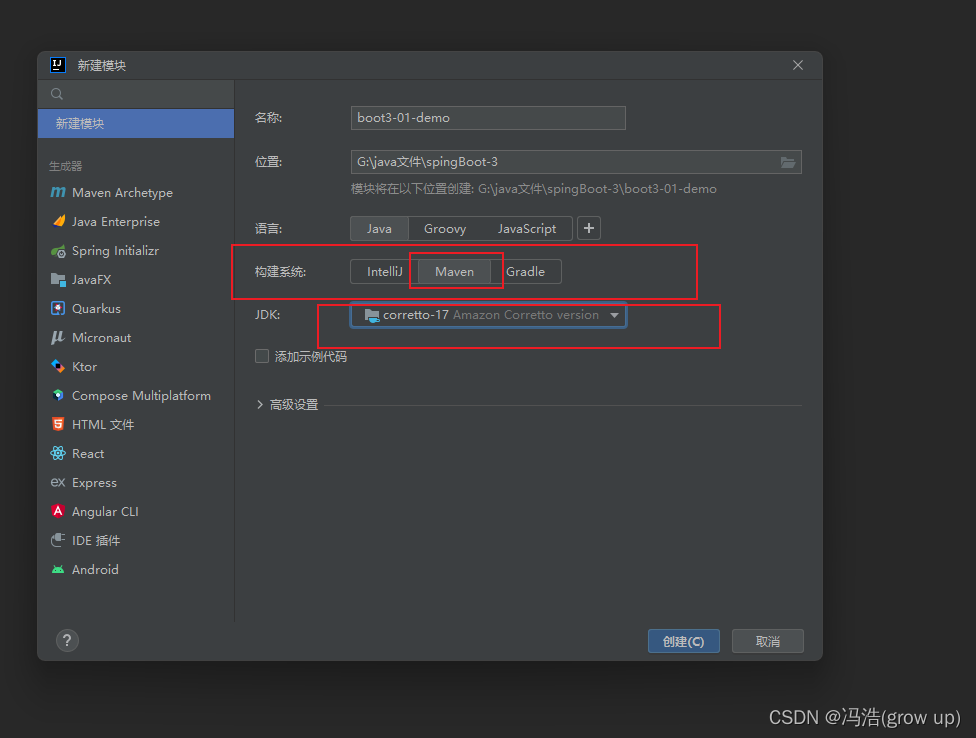This screenshot has width=976, height=738.
Task: Click the Maven Archetype generator icon
Action: [x=58, y=192]
